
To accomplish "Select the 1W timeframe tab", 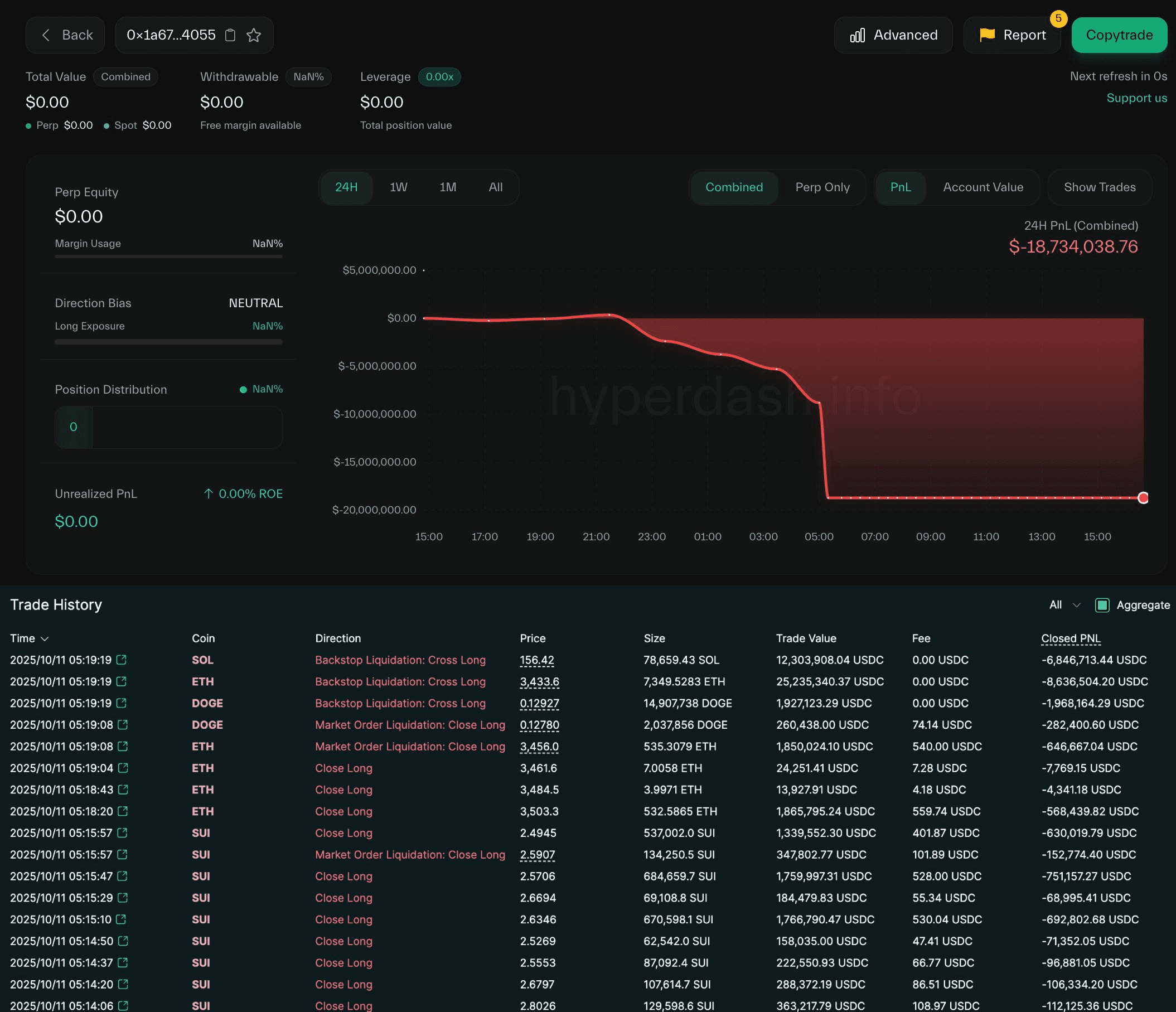I will click(399, 187).
